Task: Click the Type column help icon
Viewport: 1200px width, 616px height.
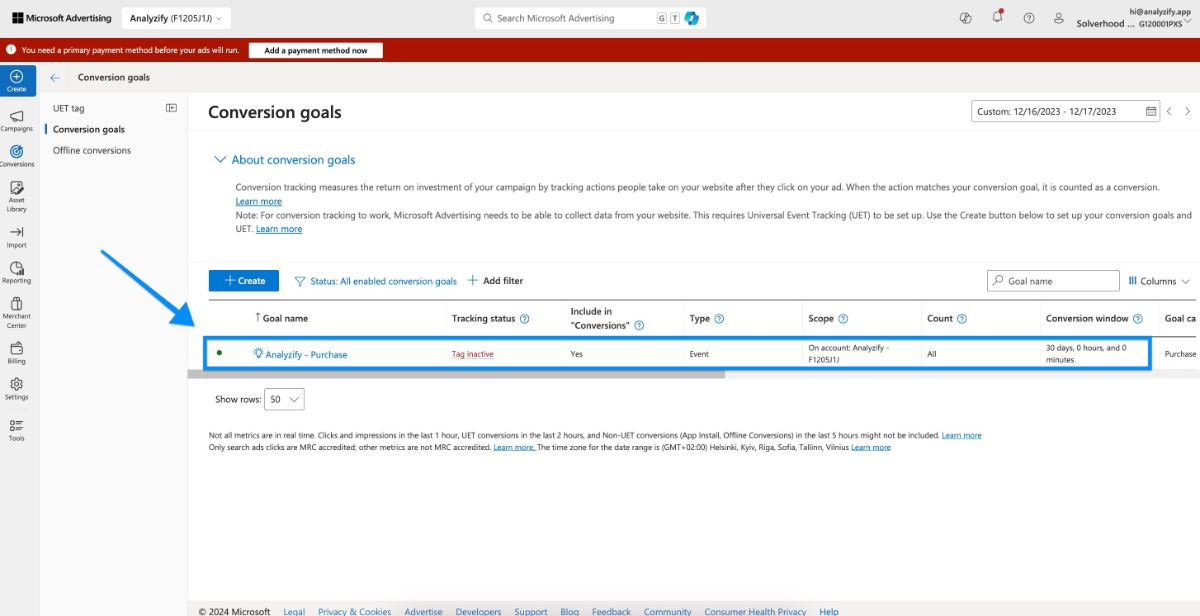Action: click(719, 319)
